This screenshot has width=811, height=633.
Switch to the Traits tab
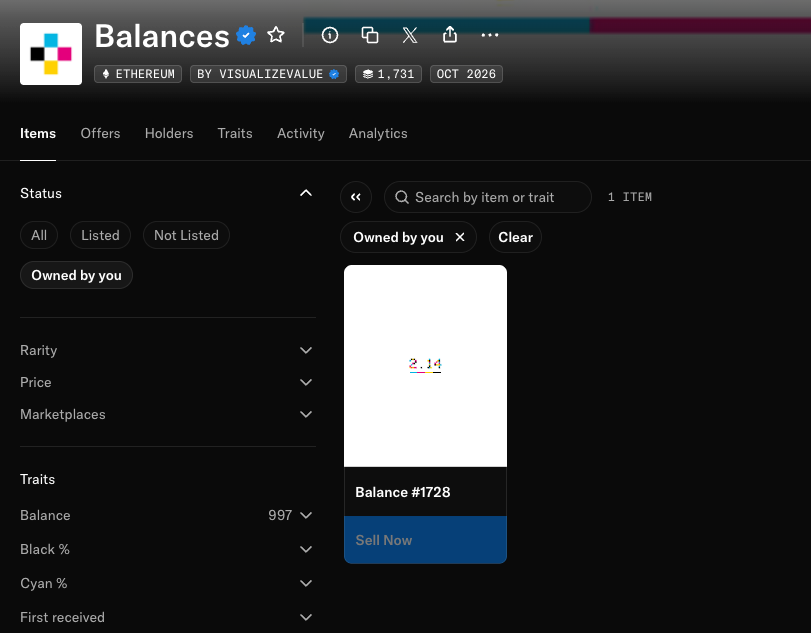(235, 133)
